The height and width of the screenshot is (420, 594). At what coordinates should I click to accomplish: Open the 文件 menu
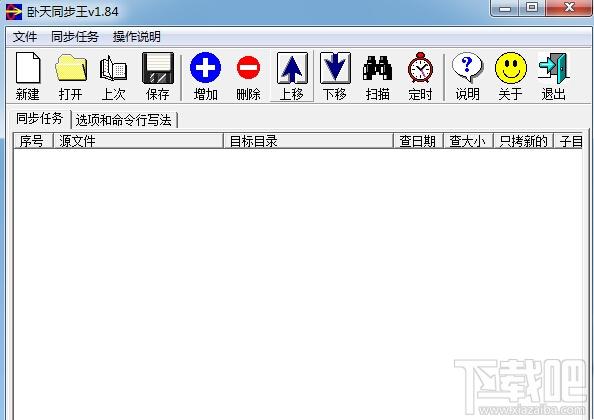coord(25,37)
